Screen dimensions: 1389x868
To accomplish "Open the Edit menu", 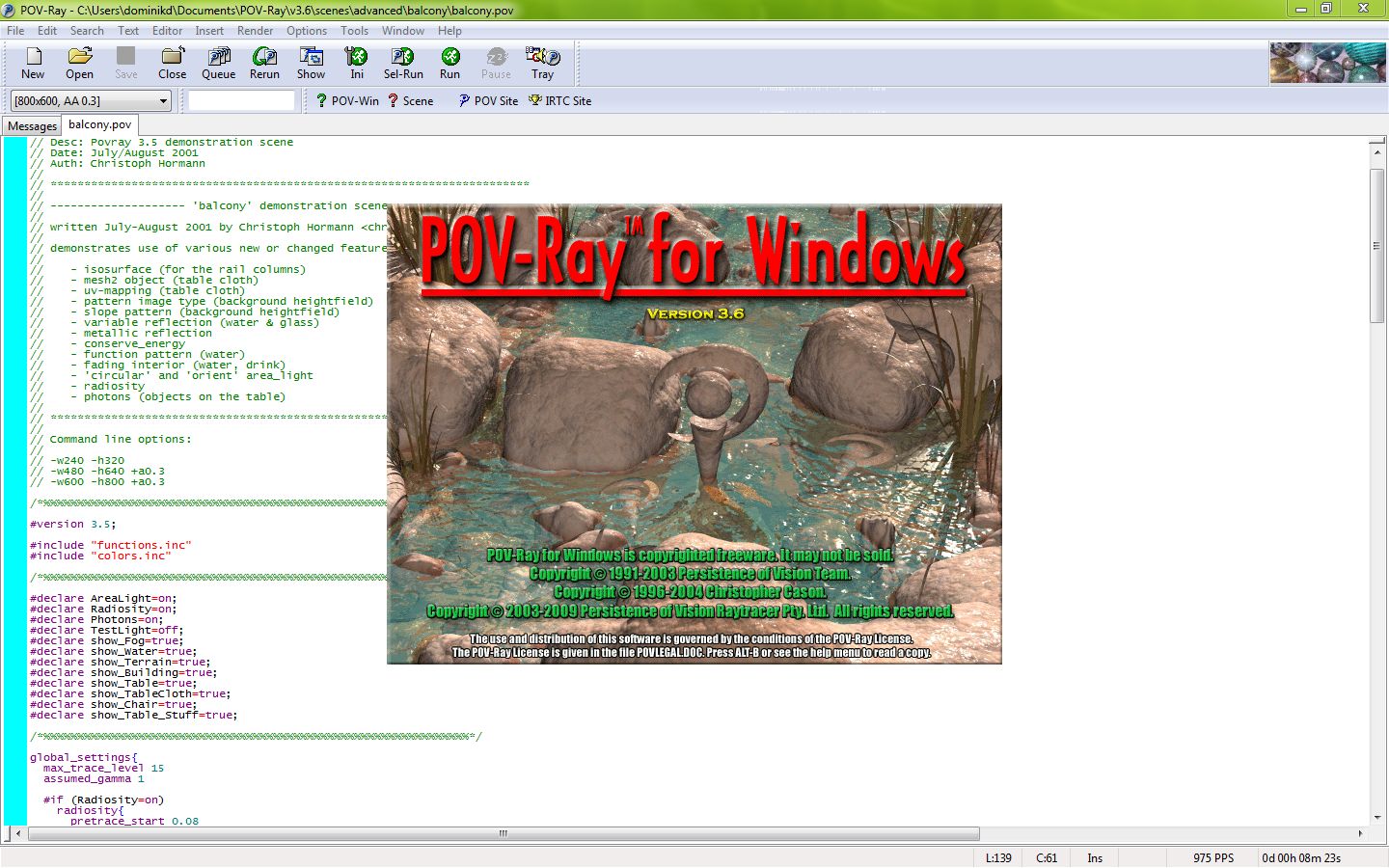I will point(47,31).
